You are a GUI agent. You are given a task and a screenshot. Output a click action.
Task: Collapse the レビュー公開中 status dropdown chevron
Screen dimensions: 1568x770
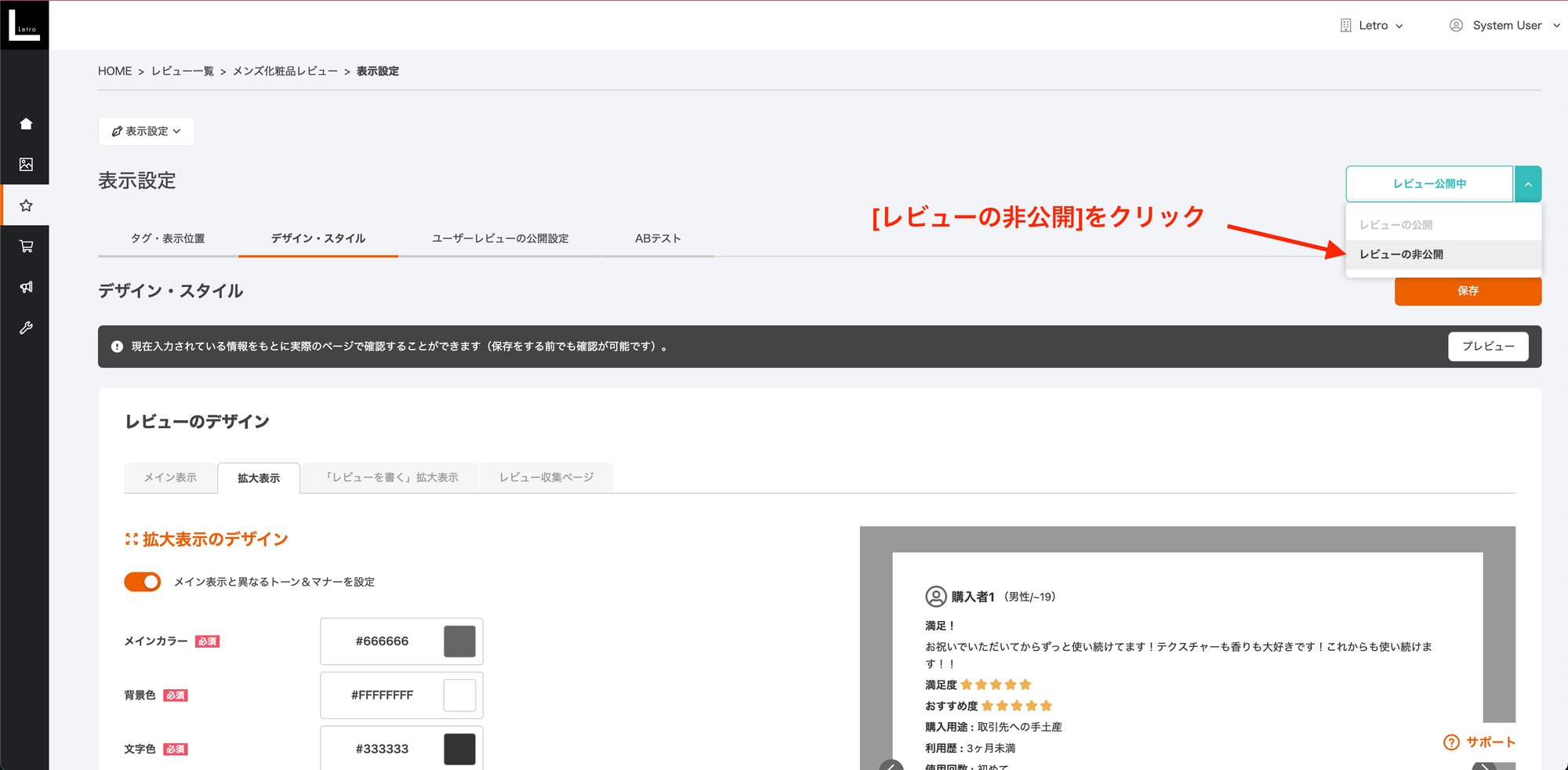[x=1528, y=183]
